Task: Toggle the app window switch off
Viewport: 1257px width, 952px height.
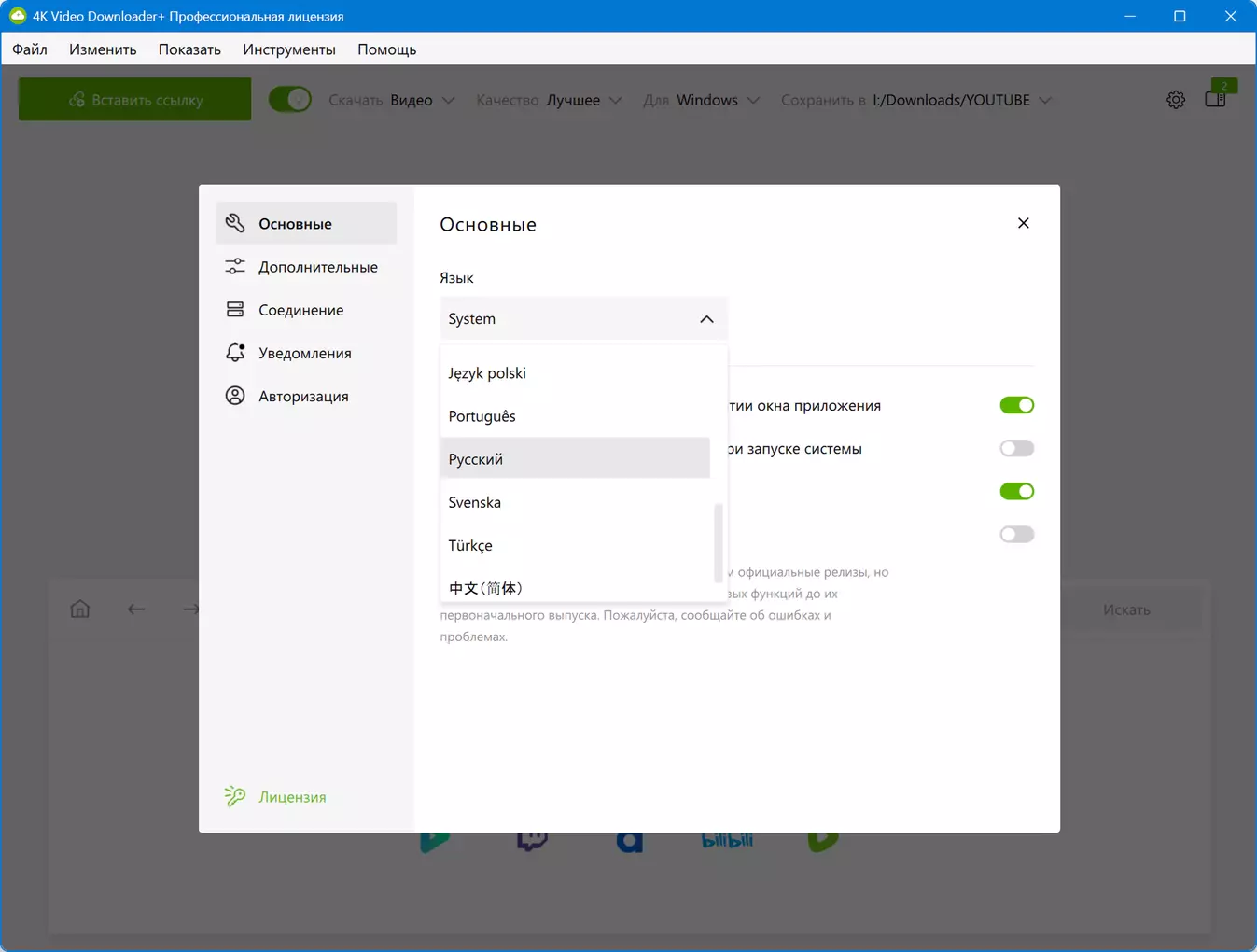Action: 1017,405
